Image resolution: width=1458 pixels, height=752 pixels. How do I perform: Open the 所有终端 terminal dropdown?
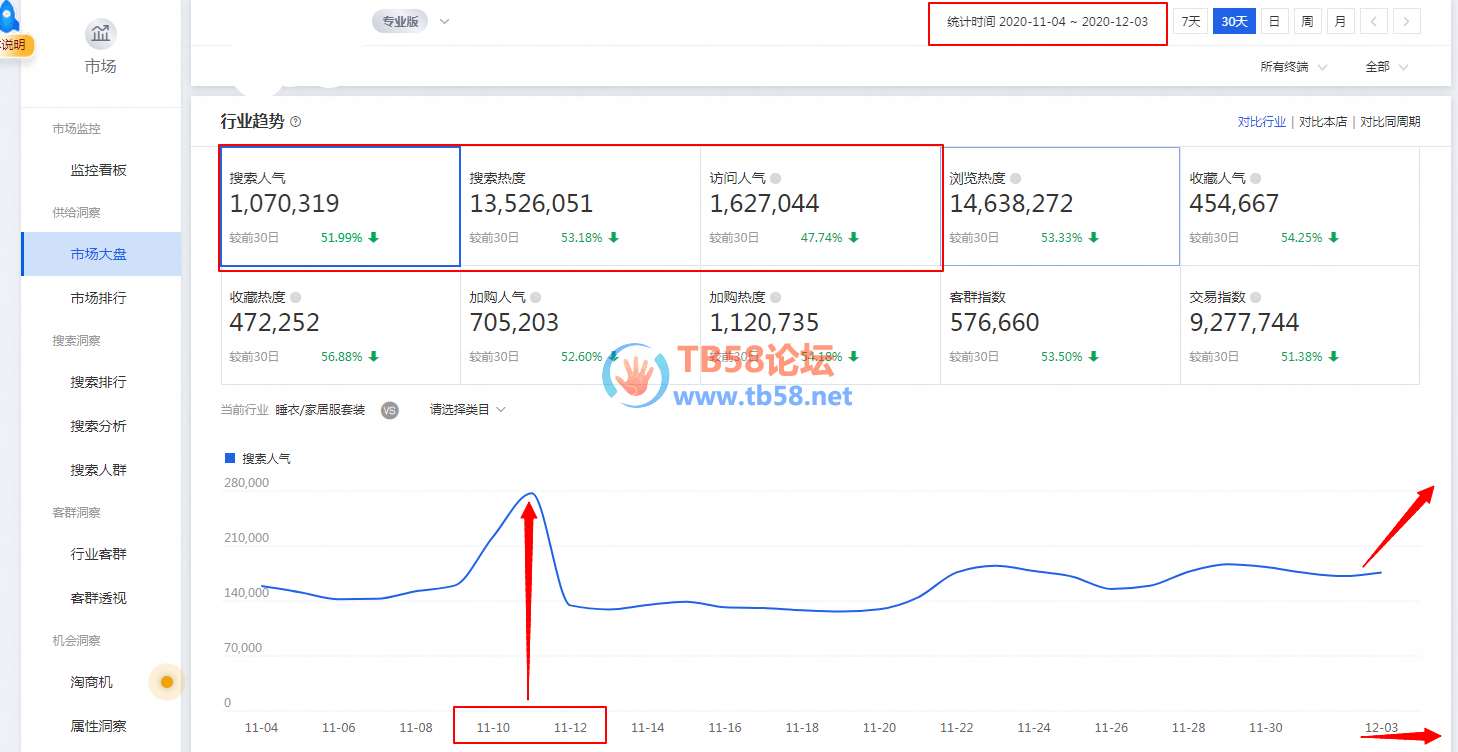click(1293, 67)
